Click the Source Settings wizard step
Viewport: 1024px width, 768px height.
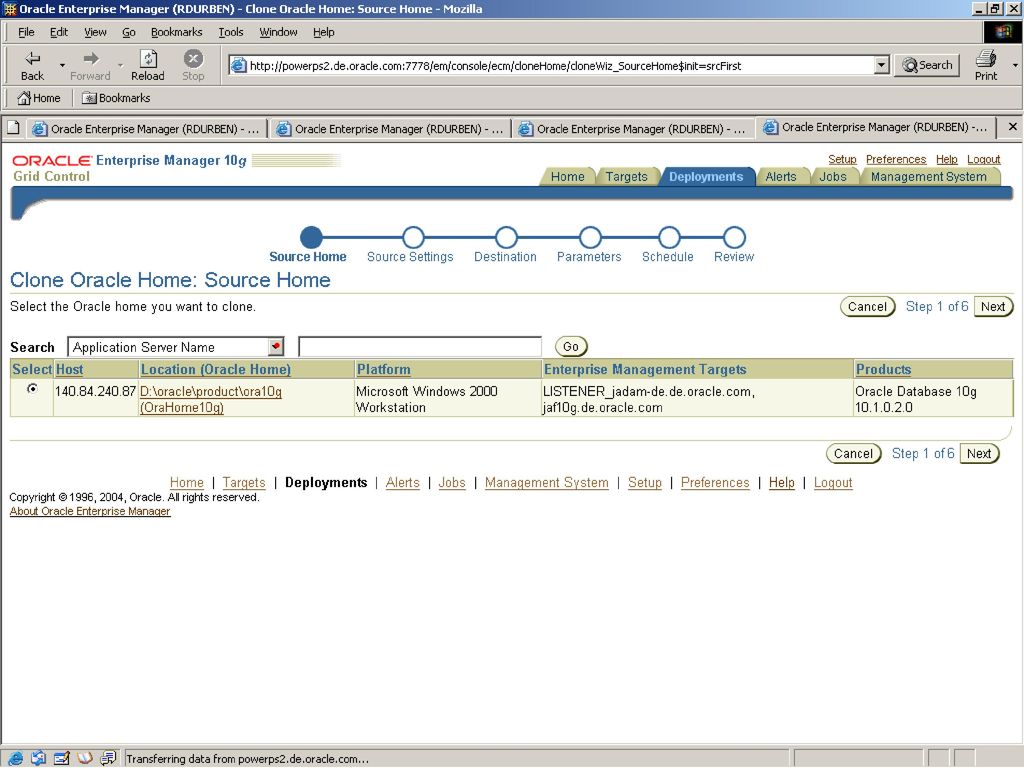(x=410, y=257)
